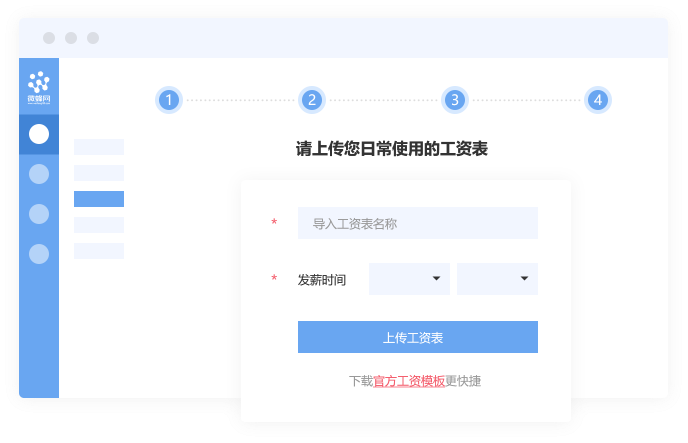Expand the second 发薪时间 dropdown
The height and width of the screenshot is (443, 688).
tap(497, 279)
